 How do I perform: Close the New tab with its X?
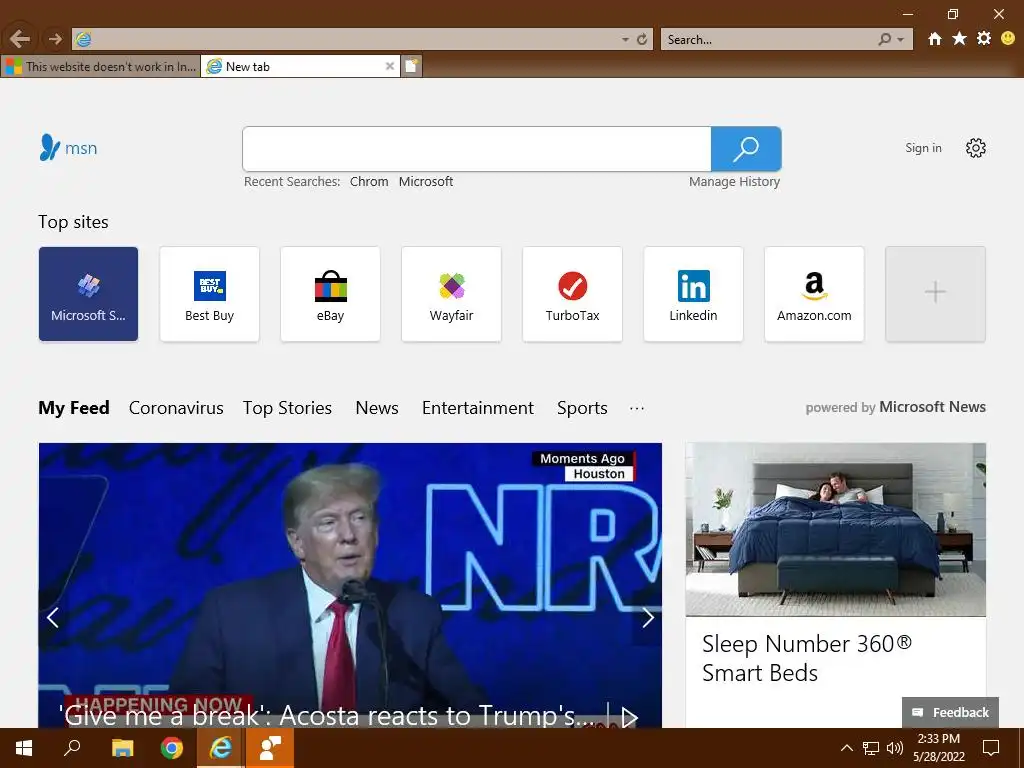click(x=390, y=66)
